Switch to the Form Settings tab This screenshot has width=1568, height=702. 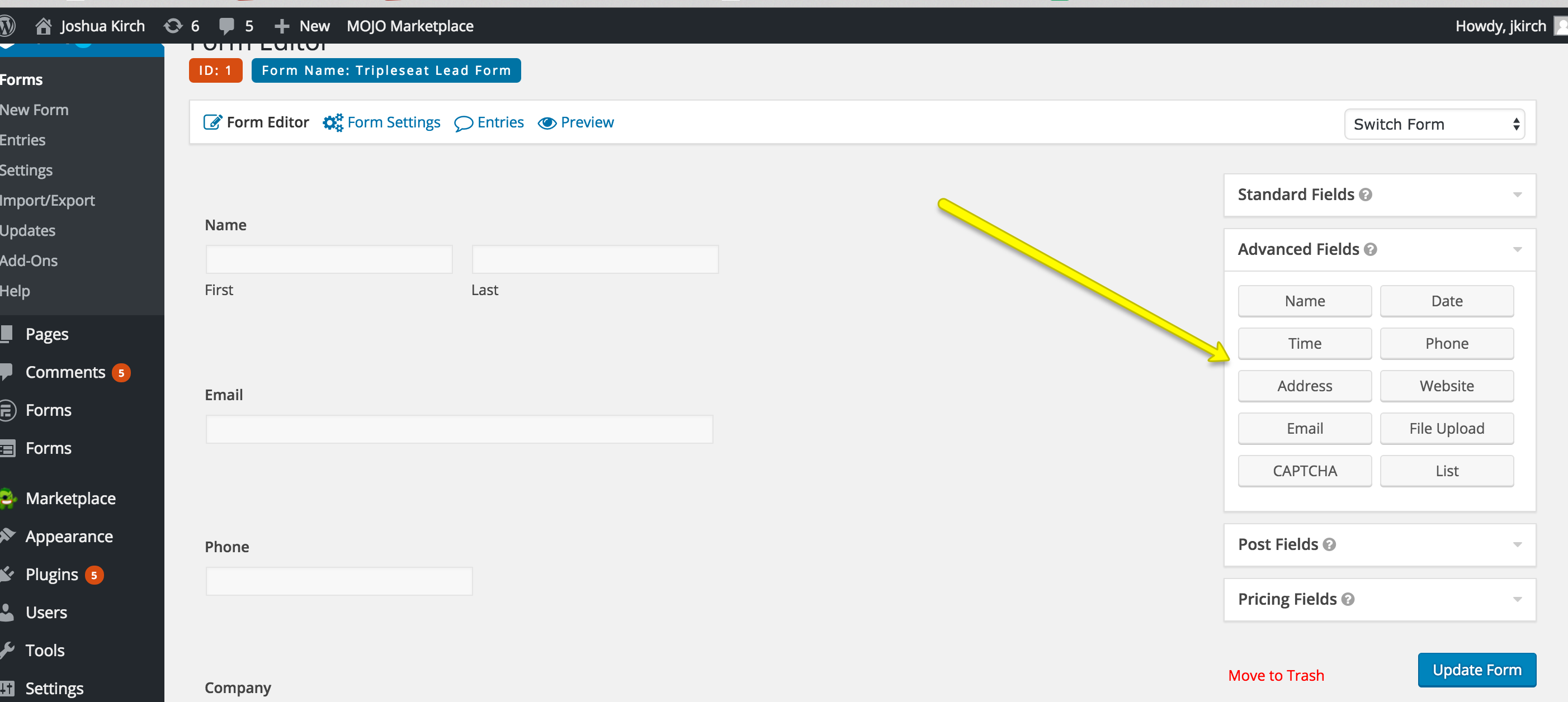pos(393,122)
